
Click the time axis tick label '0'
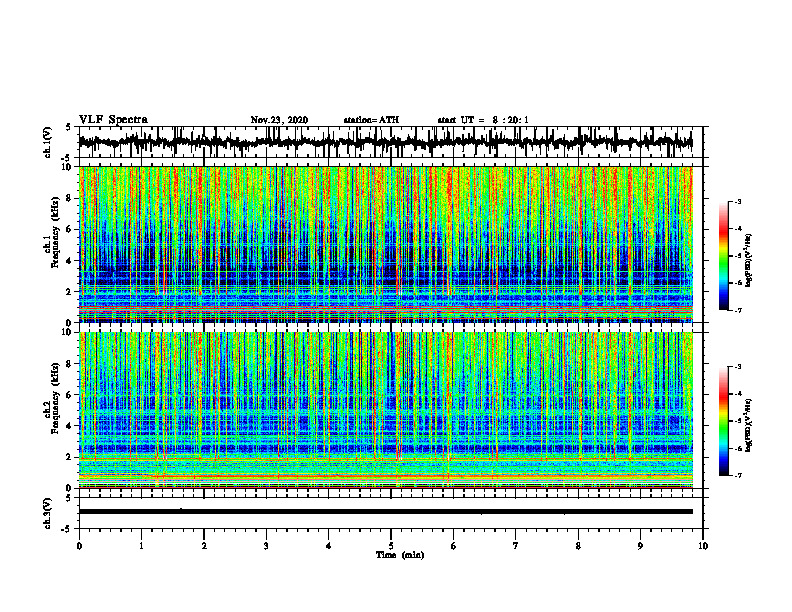pos(79,546)
